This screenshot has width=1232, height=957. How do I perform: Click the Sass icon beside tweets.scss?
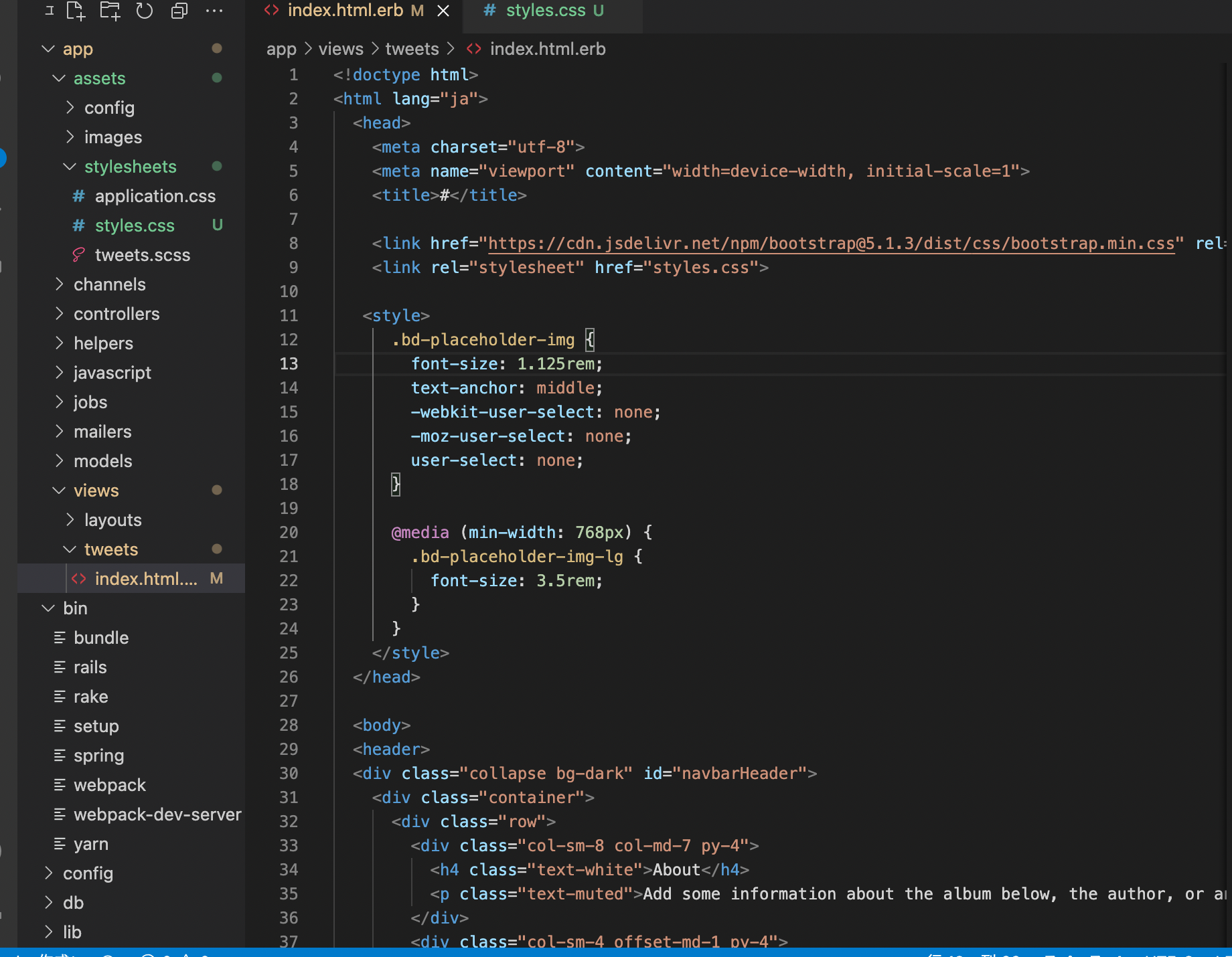tap(79, 255)
